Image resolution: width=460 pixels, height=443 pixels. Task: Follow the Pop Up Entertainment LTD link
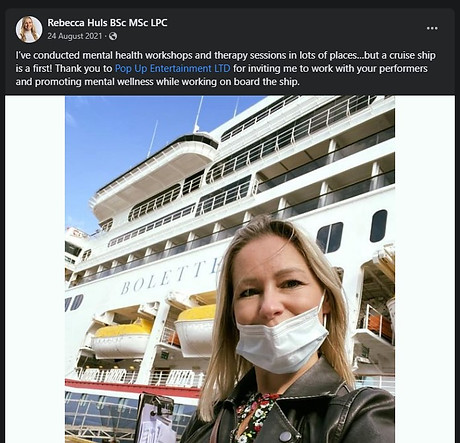point(172,68)
